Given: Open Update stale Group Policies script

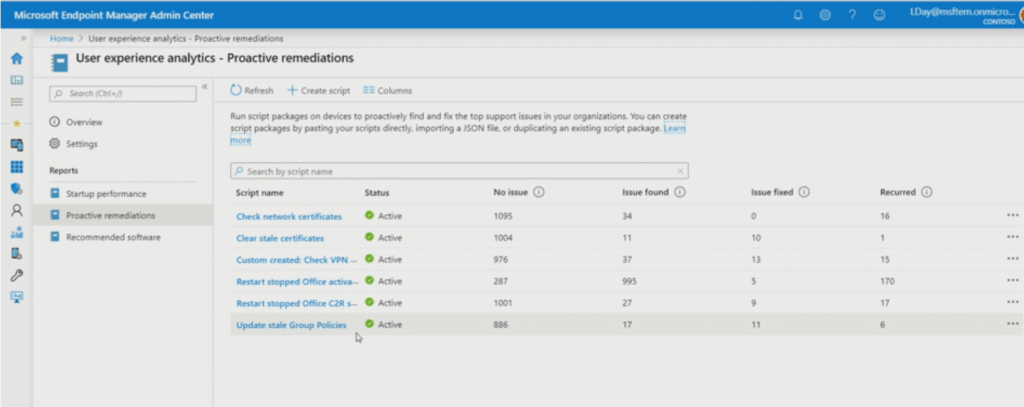Looking at the screenshot, I should pos(291,325).
